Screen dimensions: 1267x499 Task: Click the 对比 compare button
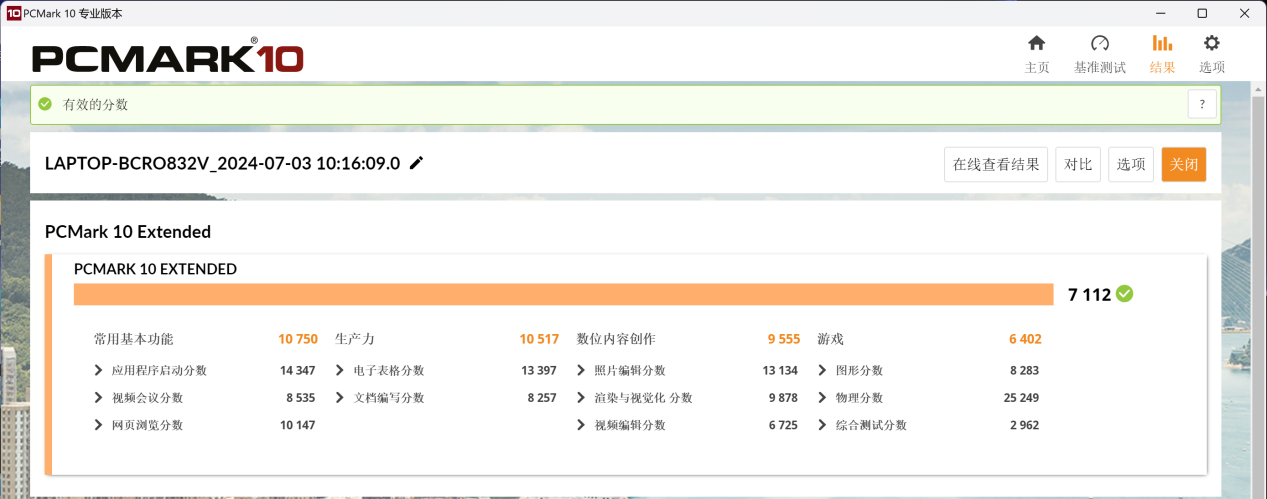click(x=1078, y=164)
